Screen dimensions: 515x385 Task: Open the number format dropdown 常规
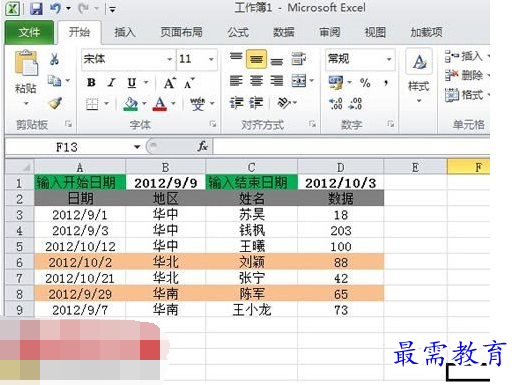[x=389, y=59]
